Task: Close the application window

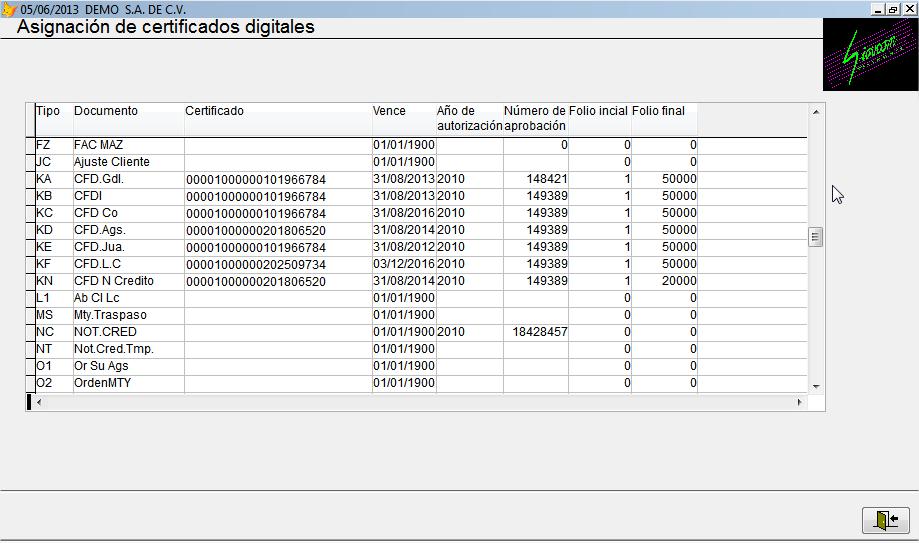Action: 909,9
